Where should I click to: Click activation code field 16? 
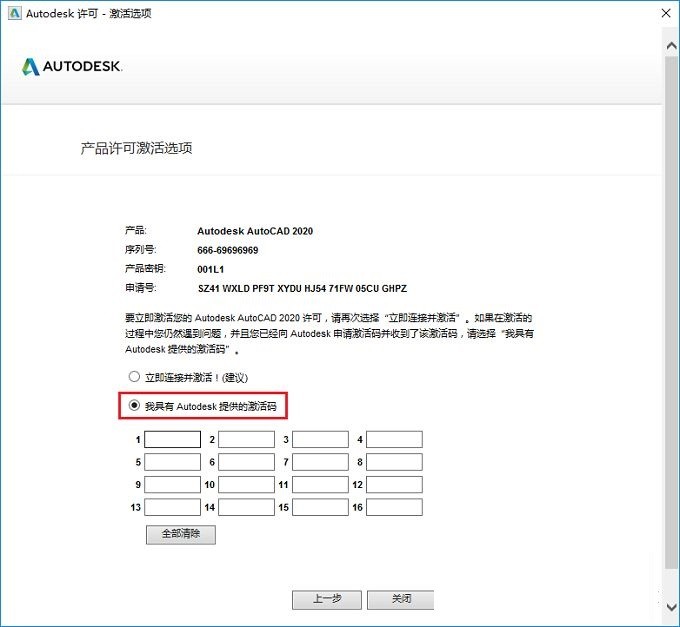[x=394, y=508]
